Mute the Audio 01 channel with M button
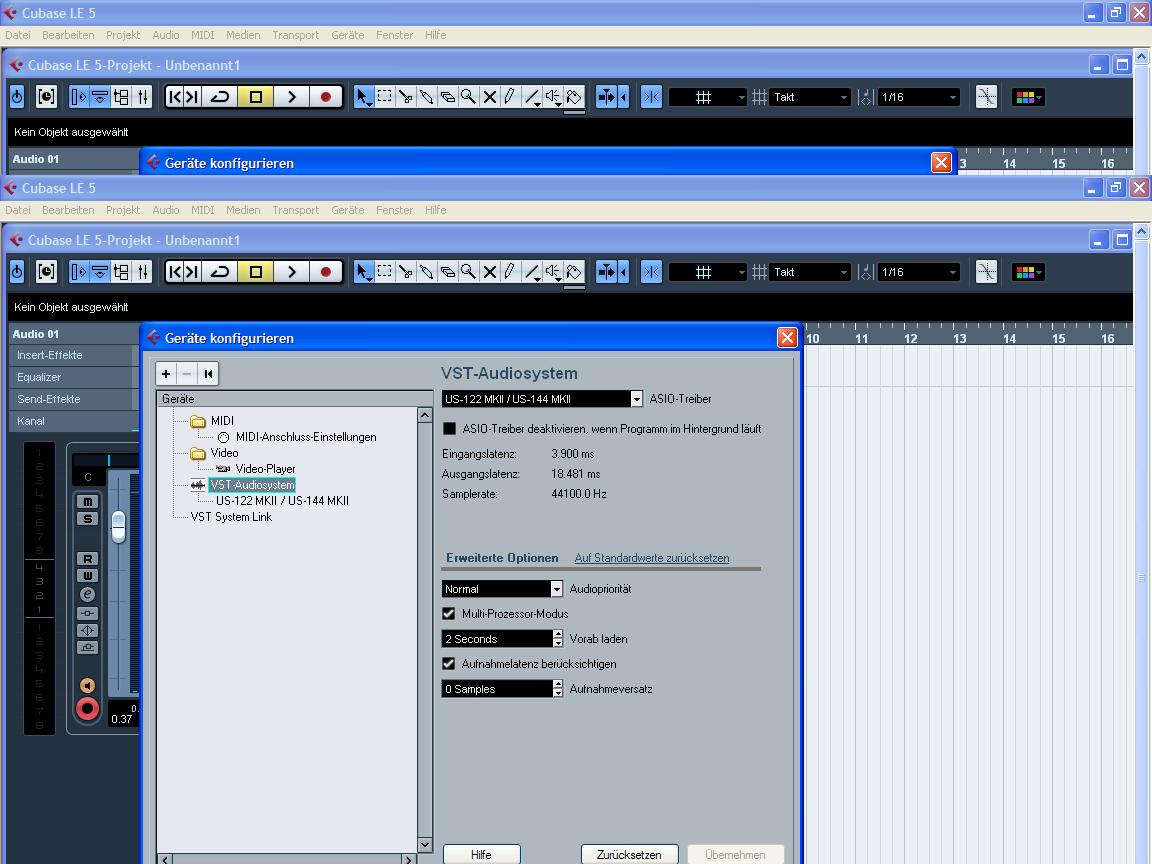 (x=87, y=502)
